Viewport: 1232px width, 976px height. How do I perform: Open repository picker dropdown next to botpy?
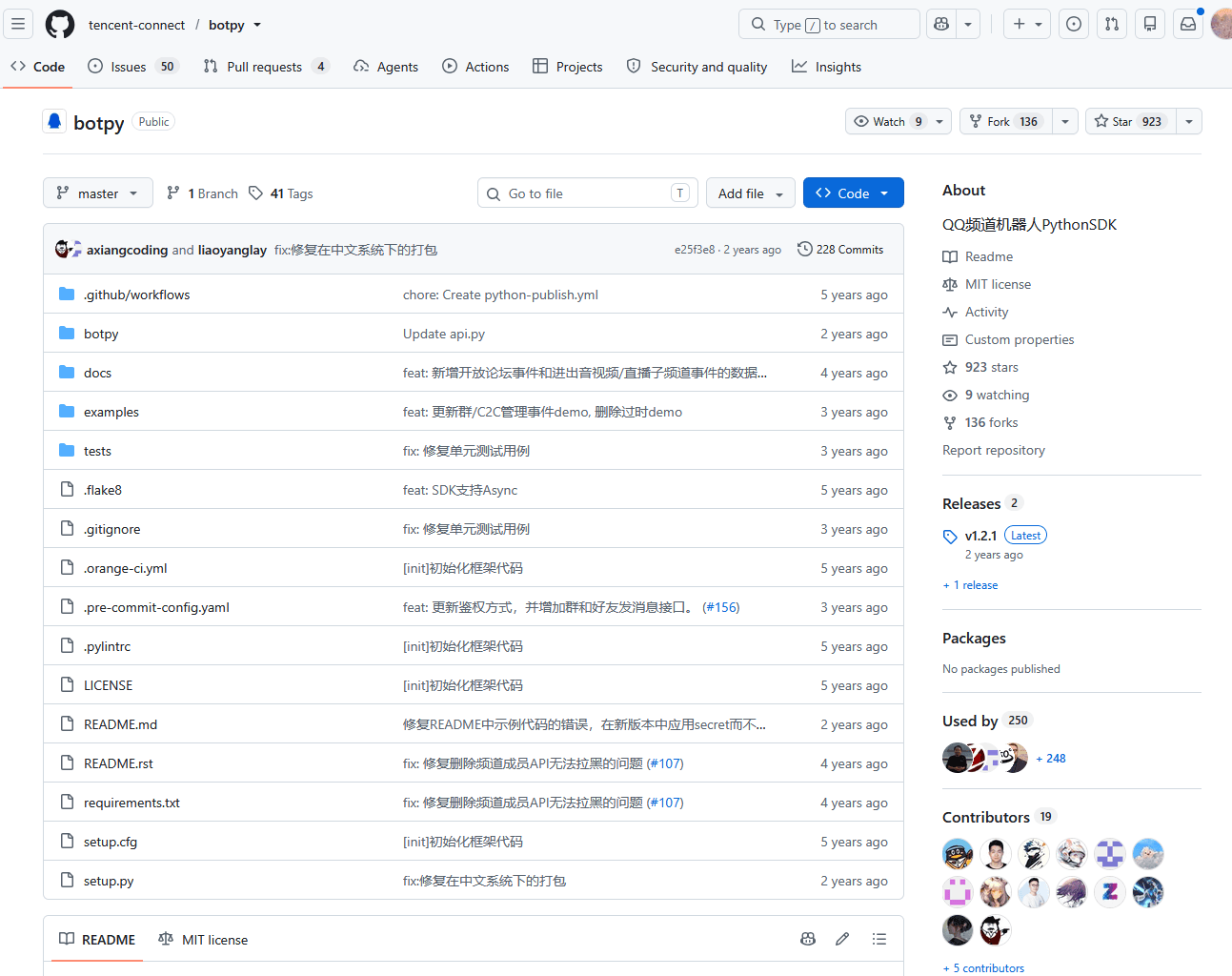[257, 25]
